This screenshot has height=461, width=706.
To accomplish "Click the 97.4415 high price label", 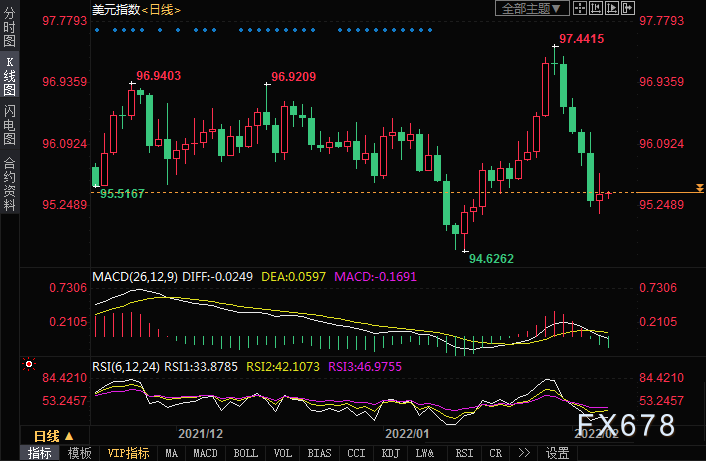I will click(581, 39).
